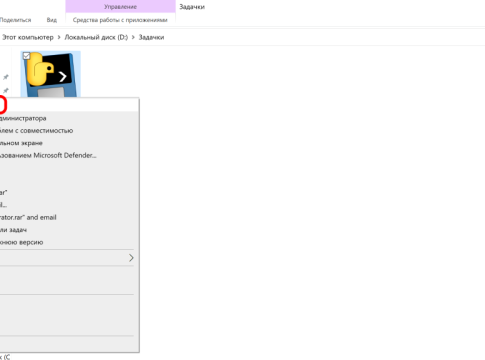This screenshot has height=360, width=485.
Task: Open the context menu's submenu arrow
Action: coord(131,258)
